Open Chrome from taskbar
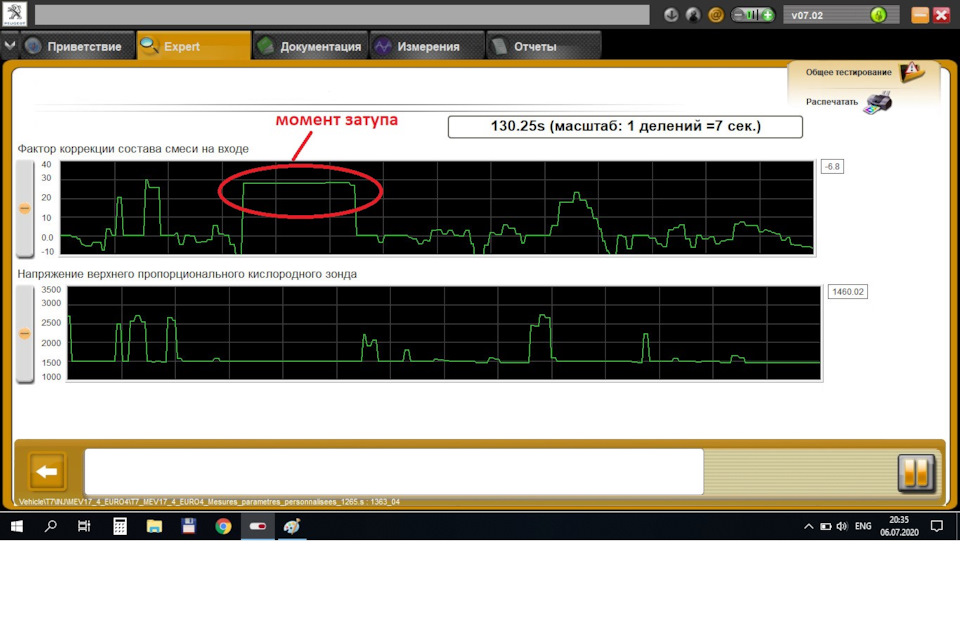The height and width of the screenshot is (636, 960). (x=223, y=526)
